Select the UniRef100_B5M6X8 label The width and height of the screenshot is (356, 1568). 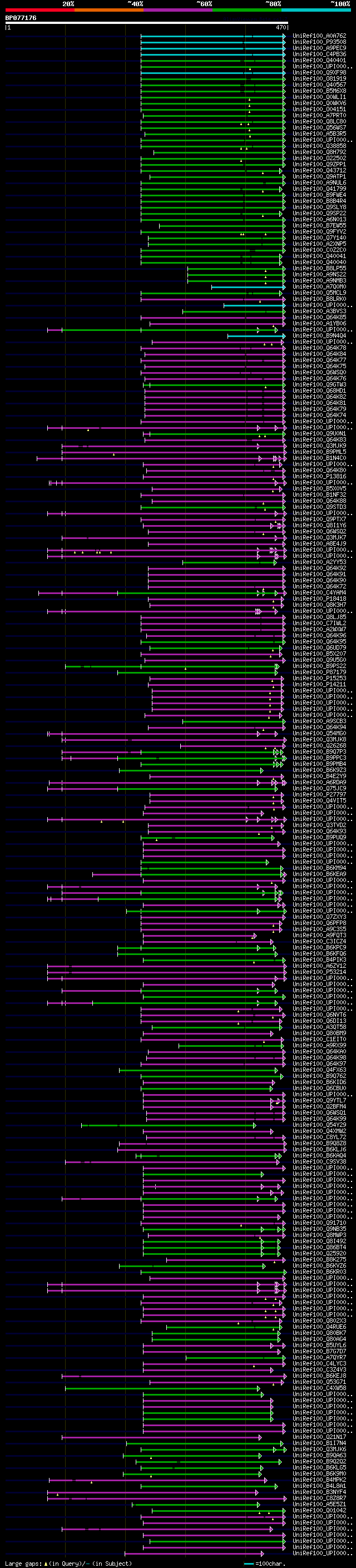tap(319, 91)
